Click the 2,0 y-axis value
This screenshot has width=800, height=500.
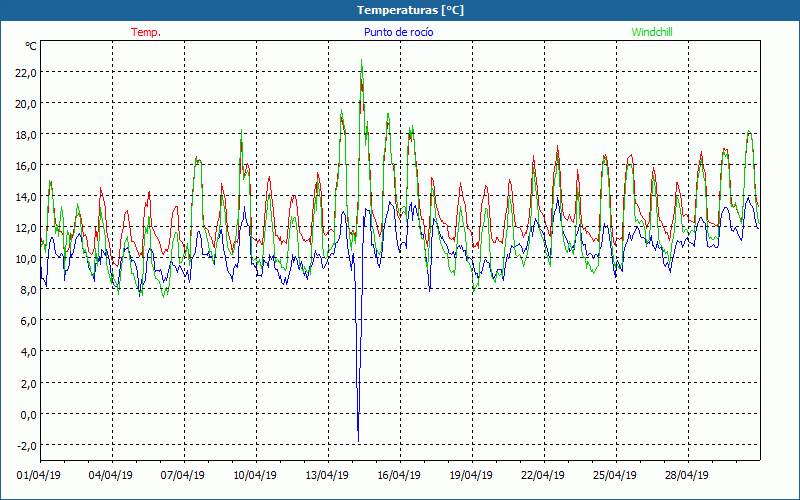click(29, 383)
